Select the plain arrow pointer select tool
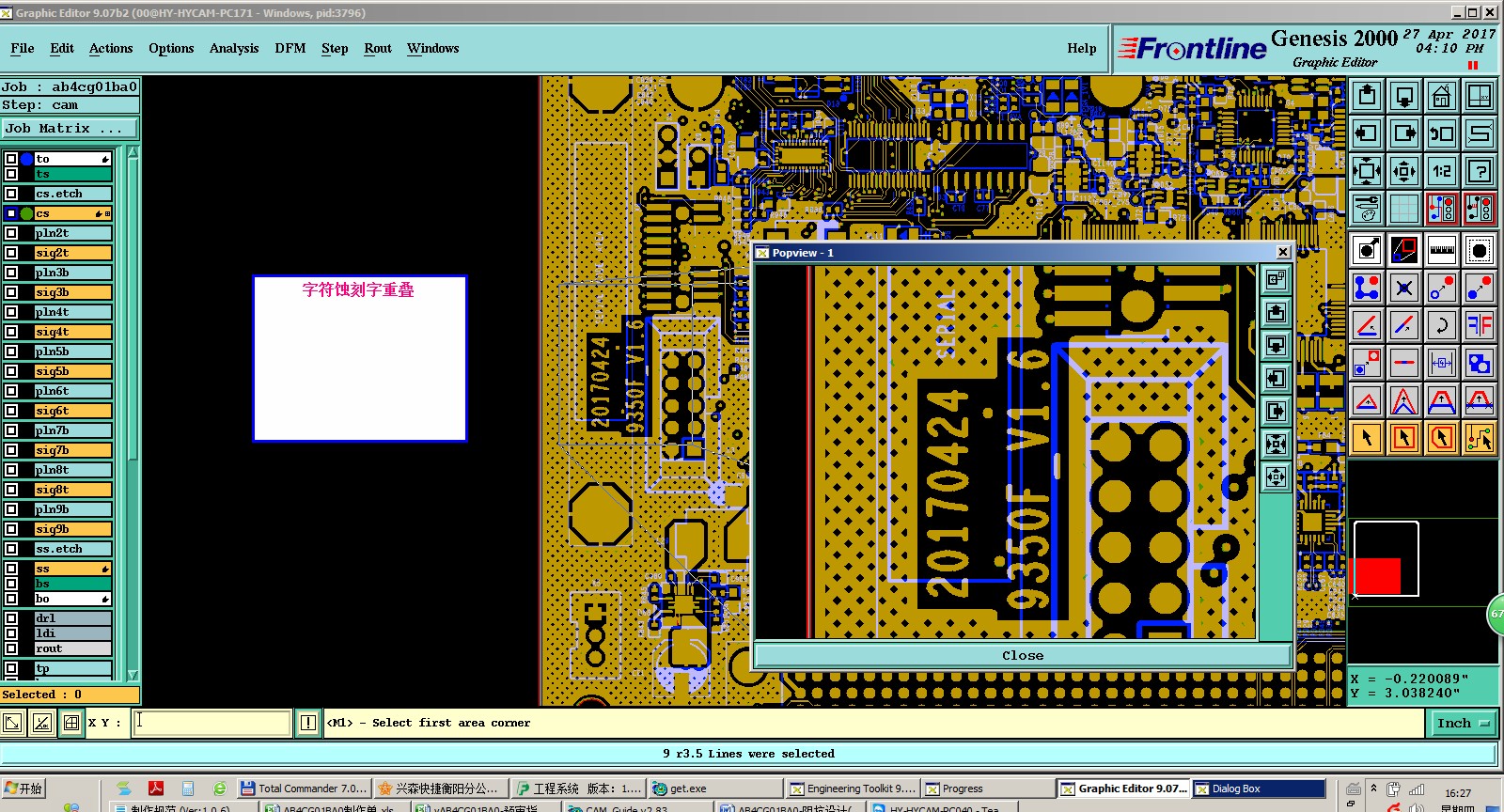This screenshot has width=1504, height=812. click(x=1367, y=438)
